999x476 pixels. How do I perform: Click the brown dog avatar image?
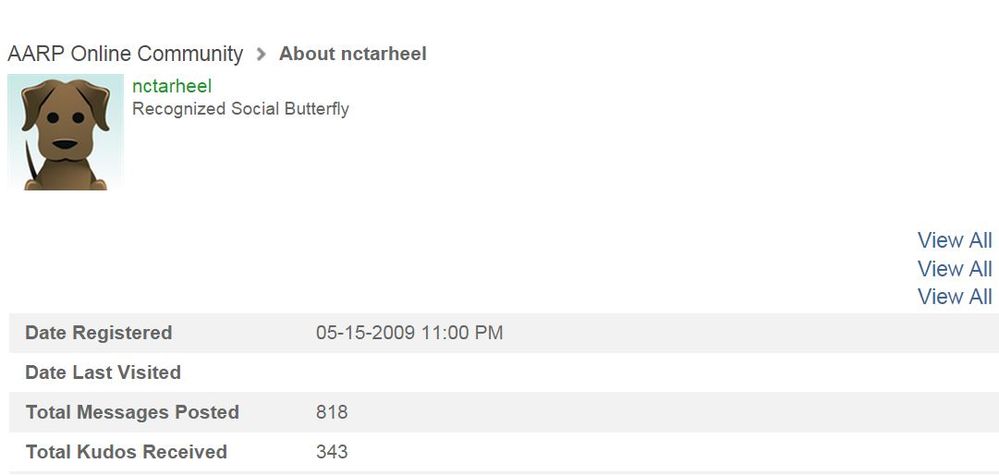(65, 132)
